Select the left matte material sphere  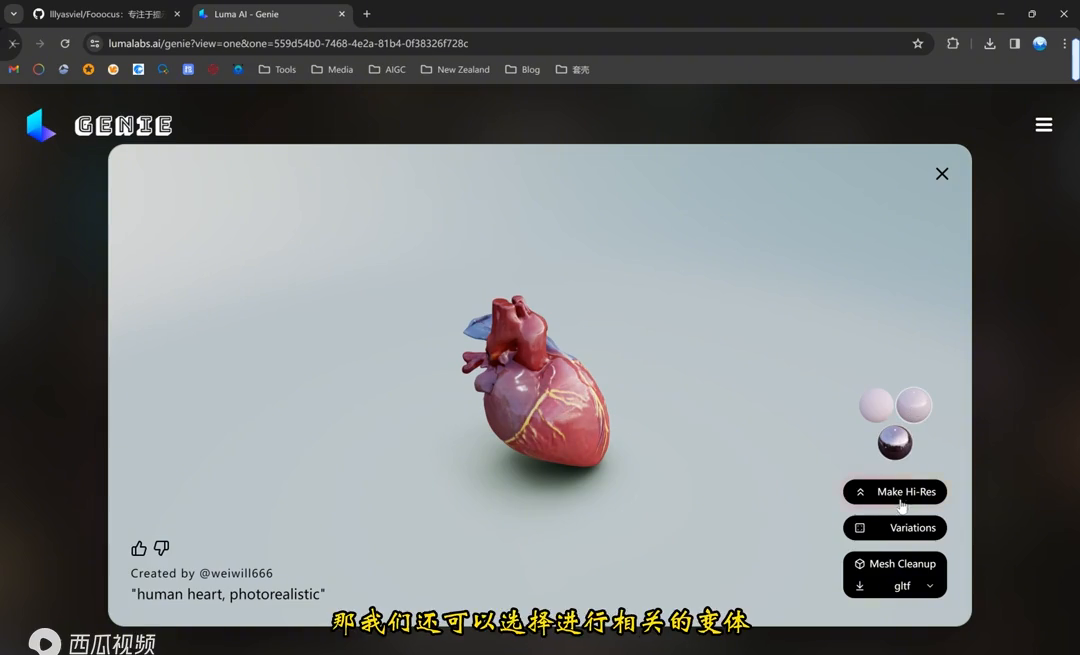876,406
